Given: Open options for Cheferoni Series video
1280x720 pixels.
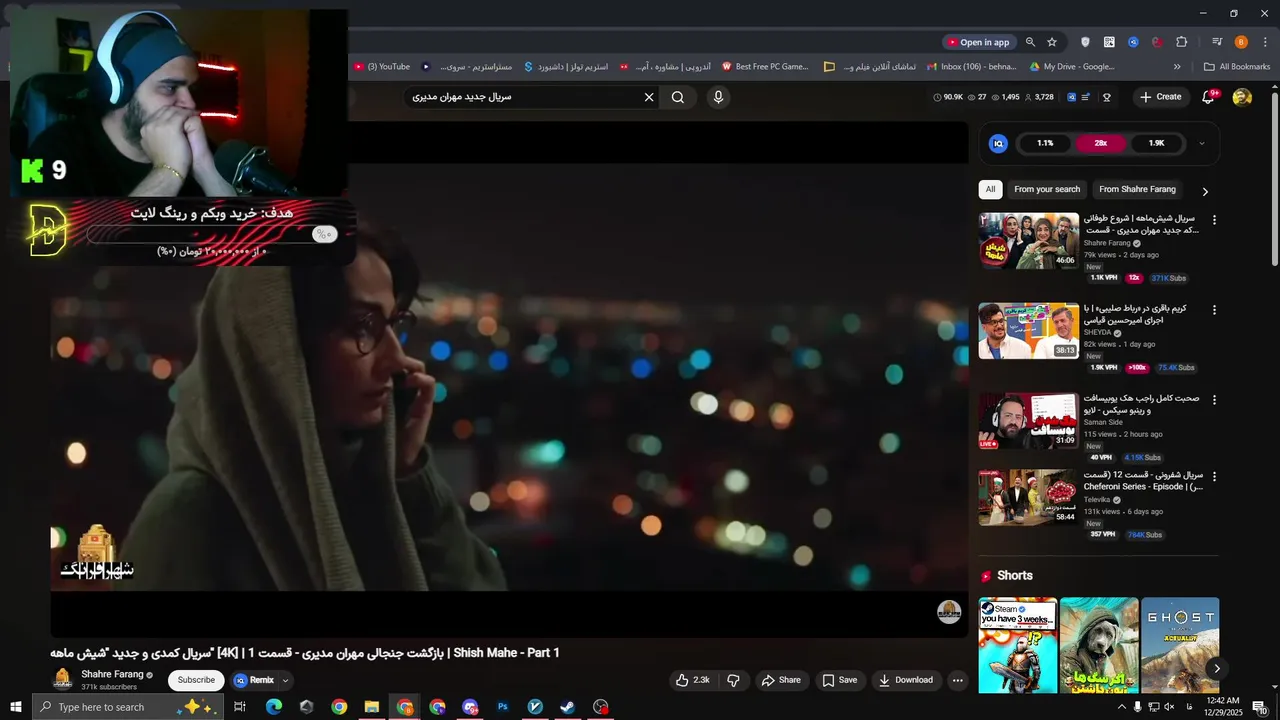Looking at the screenshot, I should 1215,477.
